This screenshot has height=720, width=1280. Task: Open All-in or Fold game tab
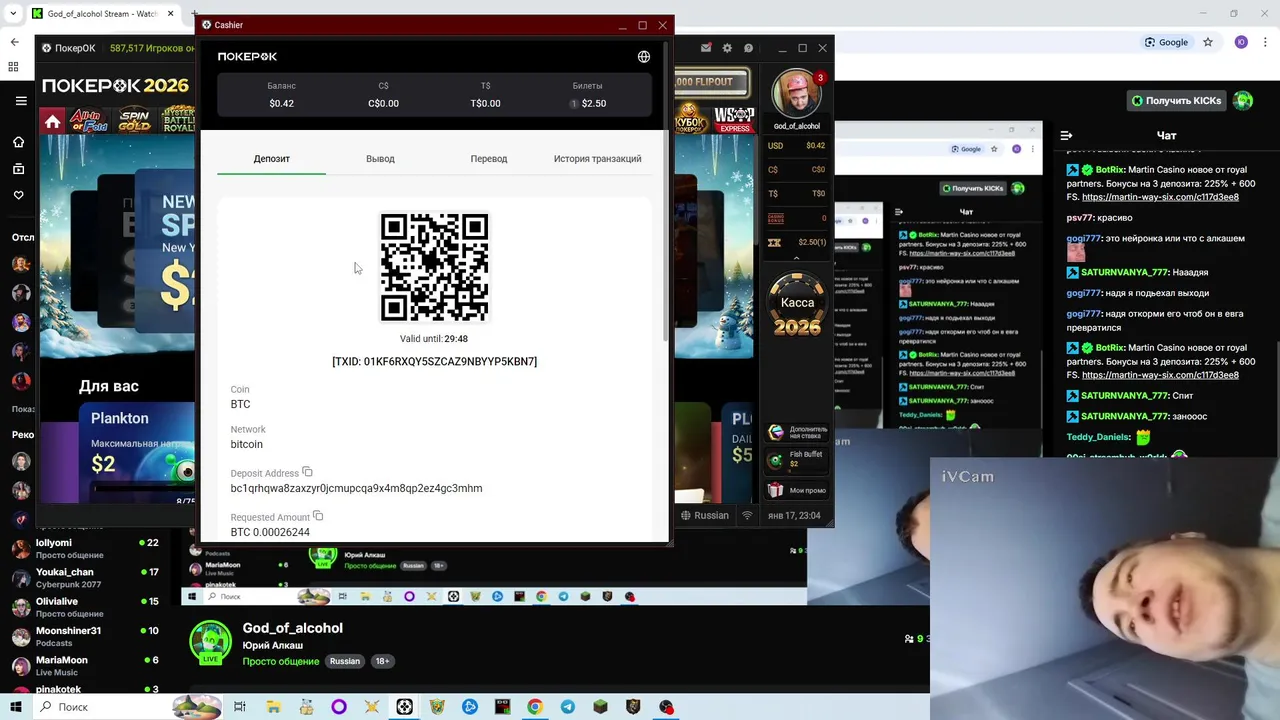89,122
